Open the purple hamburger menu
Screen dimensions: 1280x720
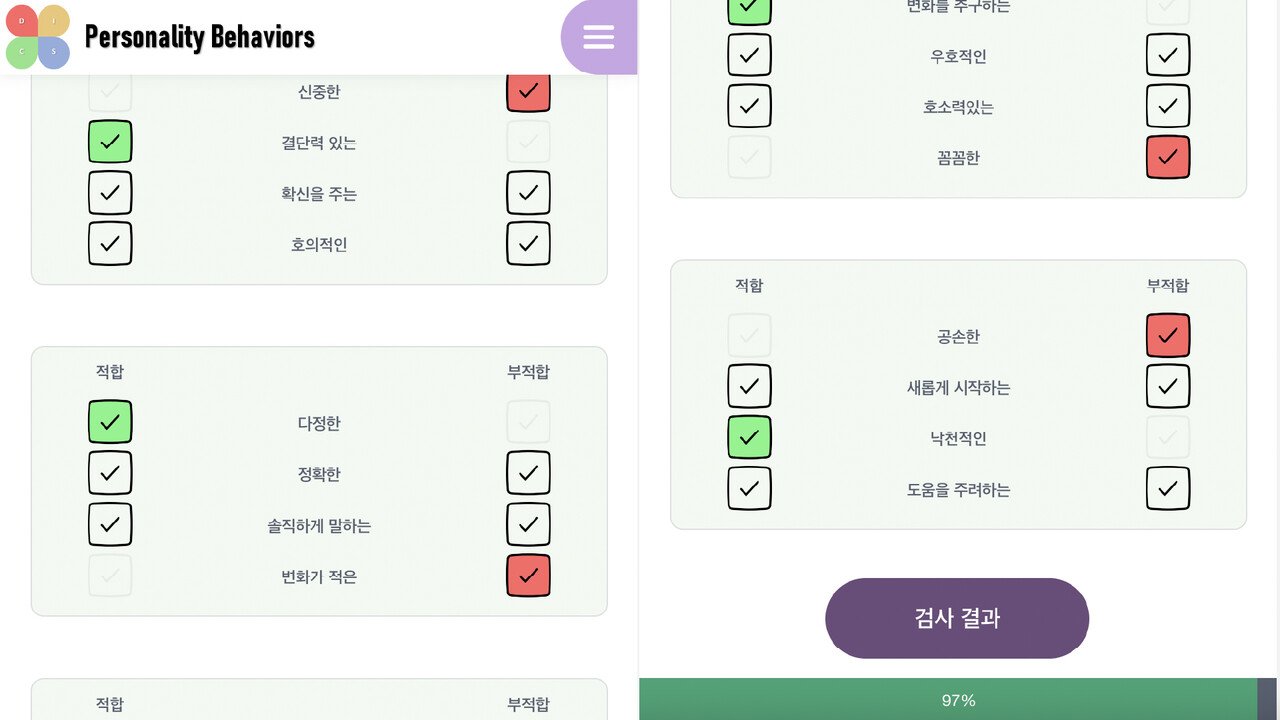[x=598, y=37]
